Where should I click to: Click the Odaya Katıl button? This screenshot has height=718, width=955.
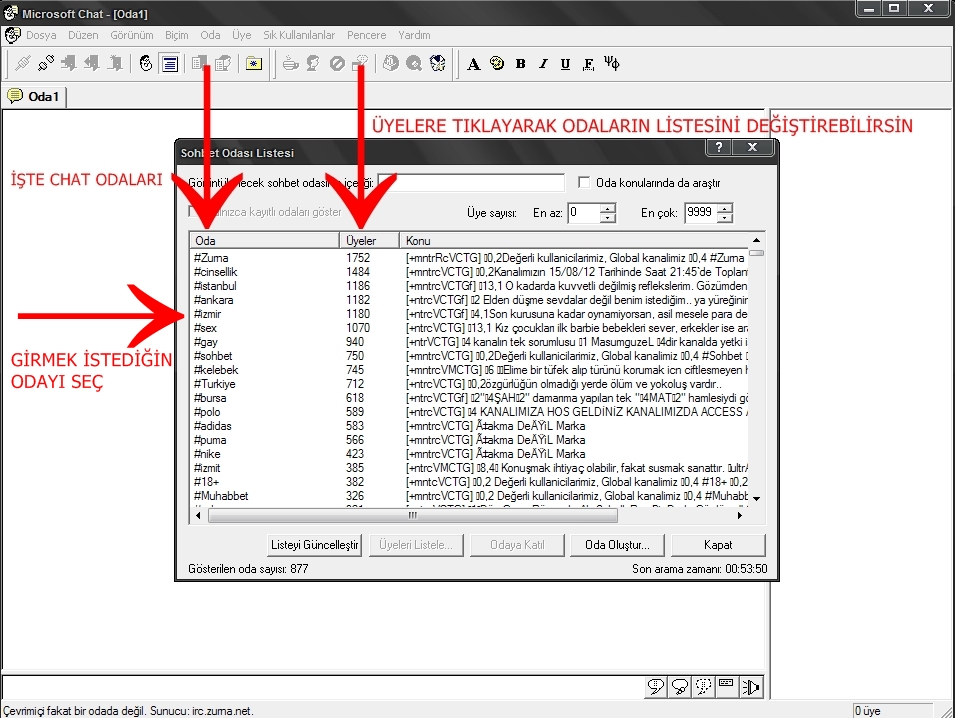(x=517, y=545)
